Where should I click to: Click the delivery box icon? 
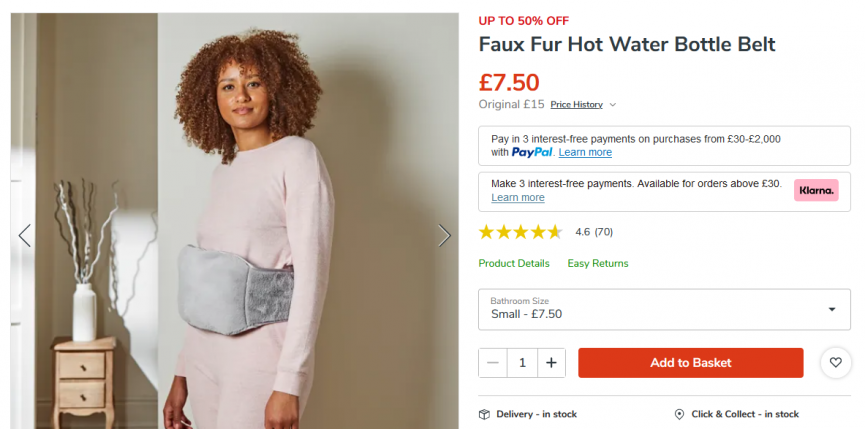point(484,414)
